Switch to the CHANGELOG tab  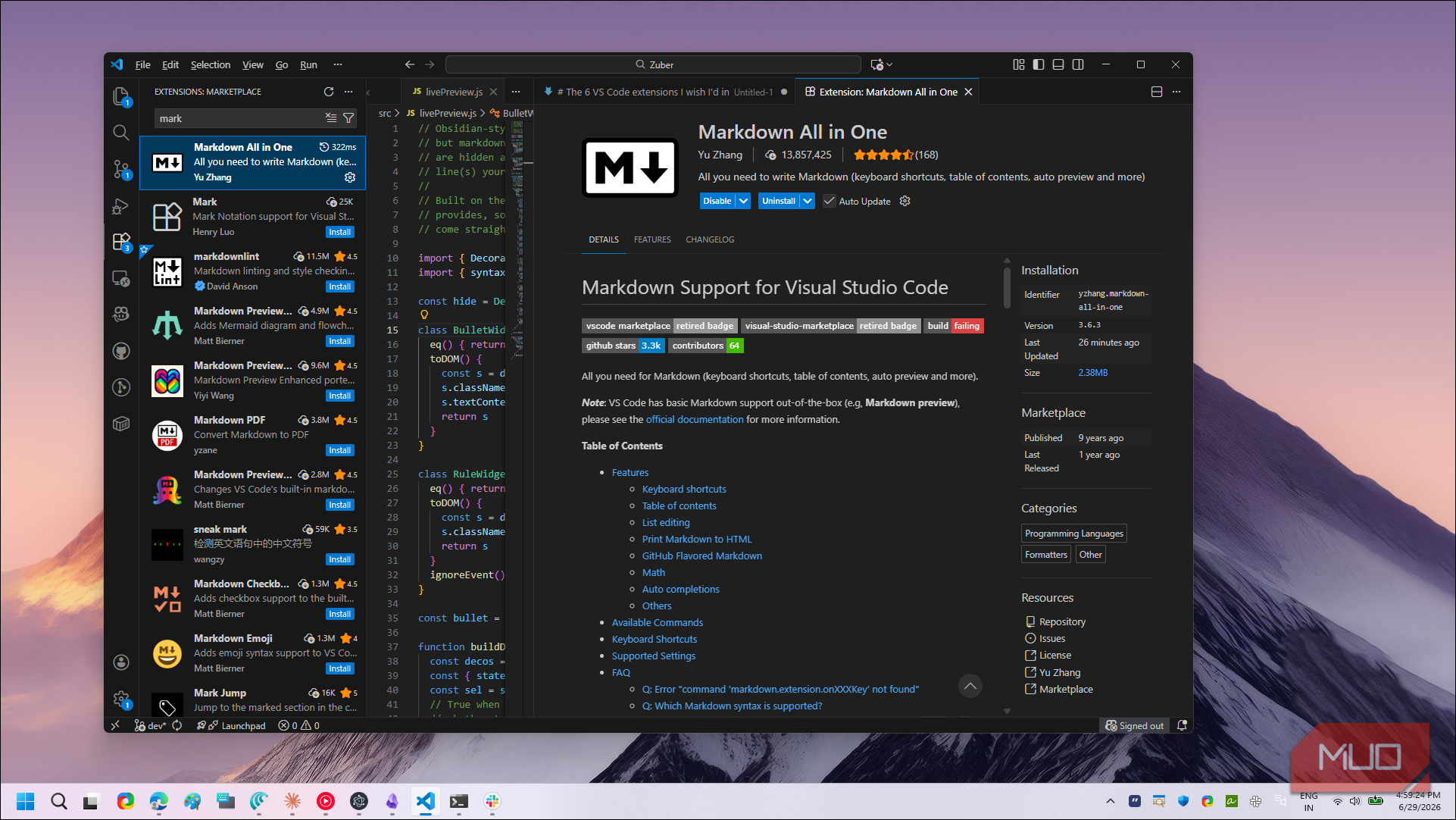pyautogui.click(x=710, y=239)
